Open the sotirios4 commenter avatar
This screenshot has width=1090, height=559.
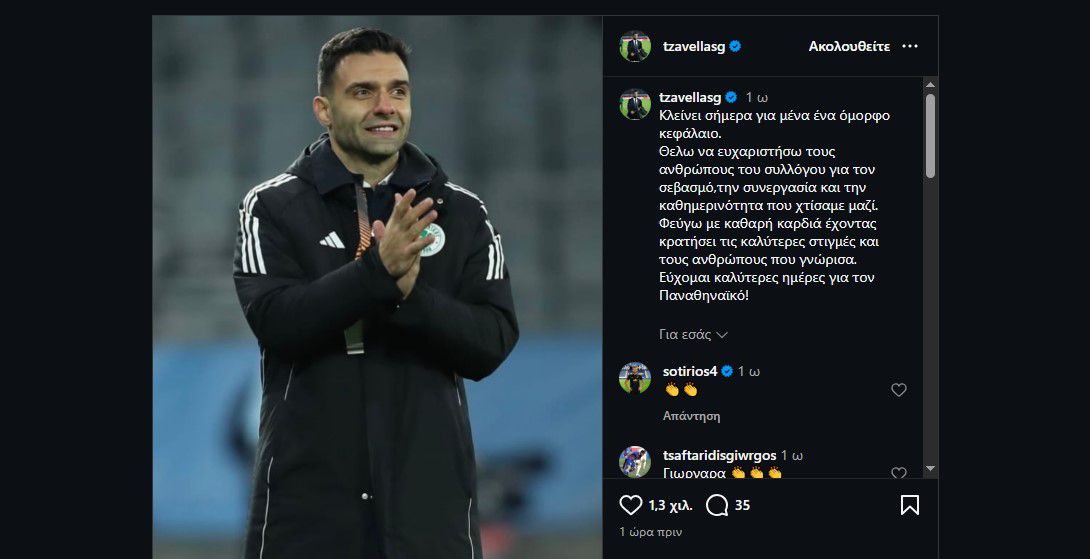(x=634, y=378)
